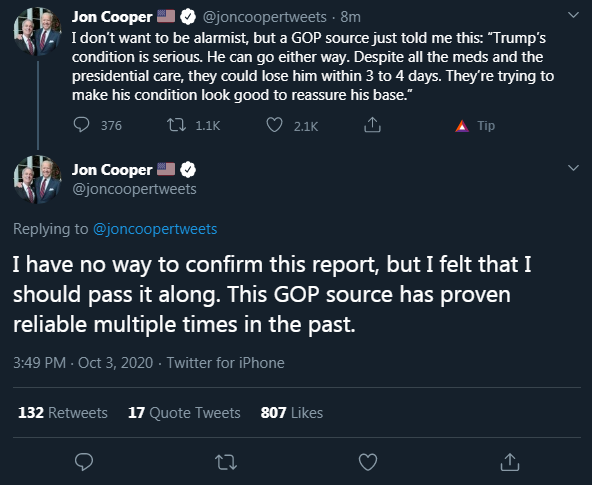Share the first tweet via upload icon
592x485 pixels.
click(x=372, y=125)
